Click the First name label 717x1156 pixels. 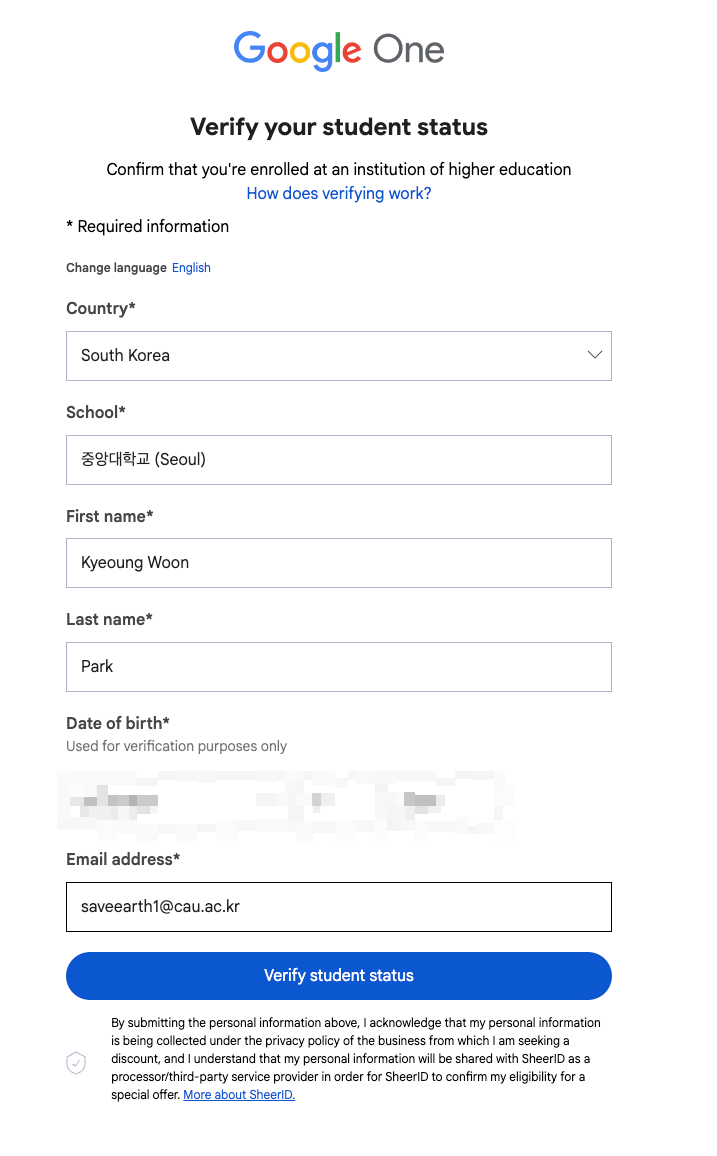point(110,516)
